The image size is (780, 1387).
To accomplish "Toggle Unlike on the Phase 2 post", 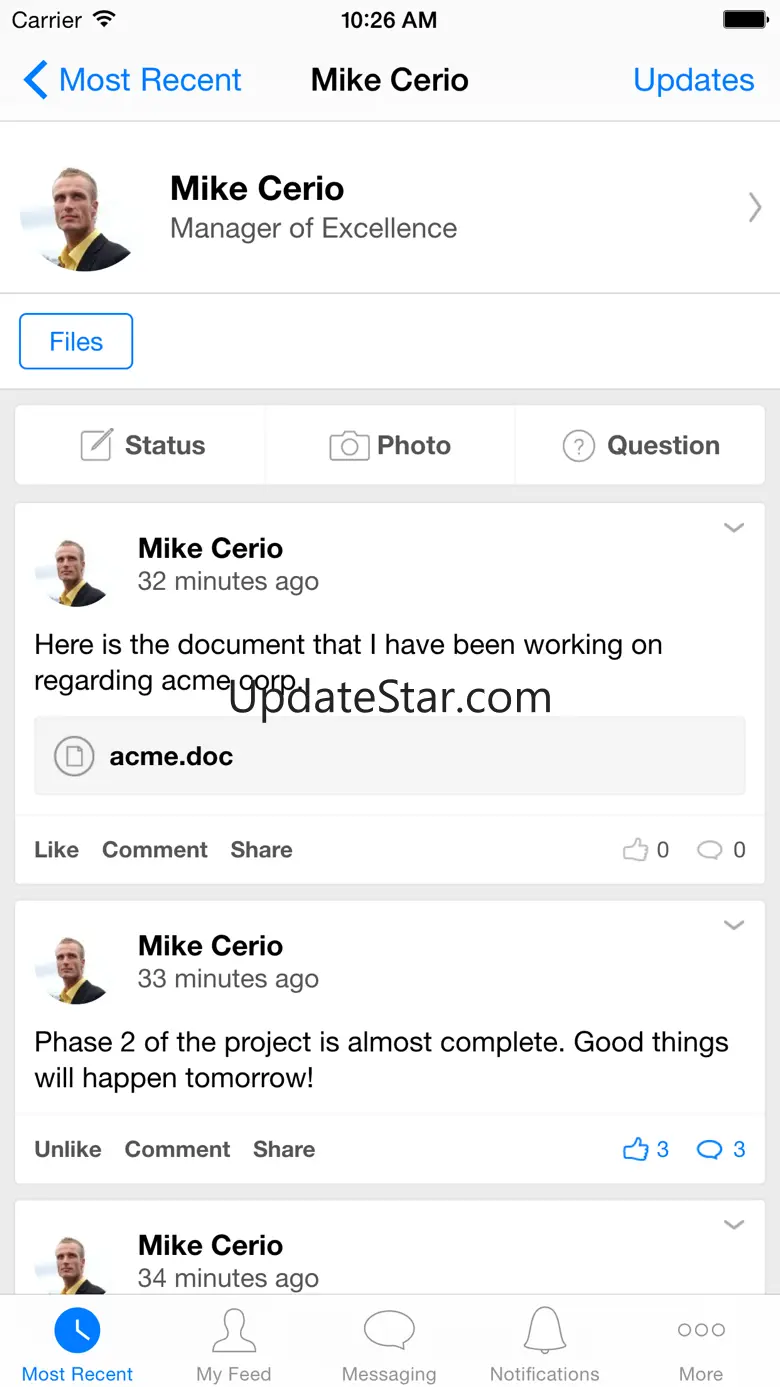I will (68, 1149).
